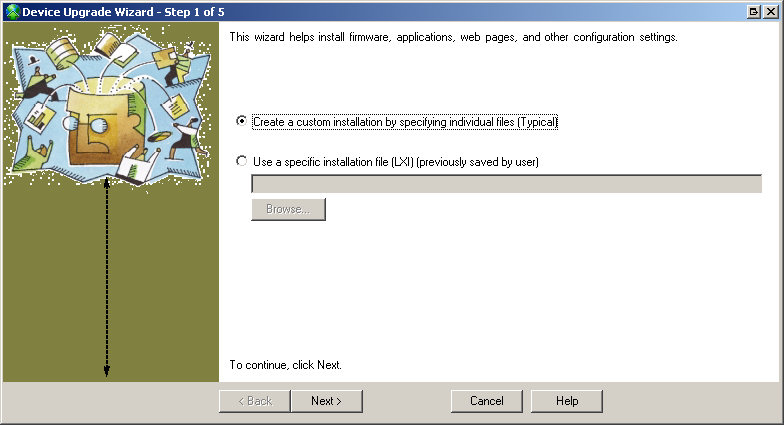This screenshot has height=425, width=784.
Task: Go back with the "< Back" button
Action: point(254,401)
